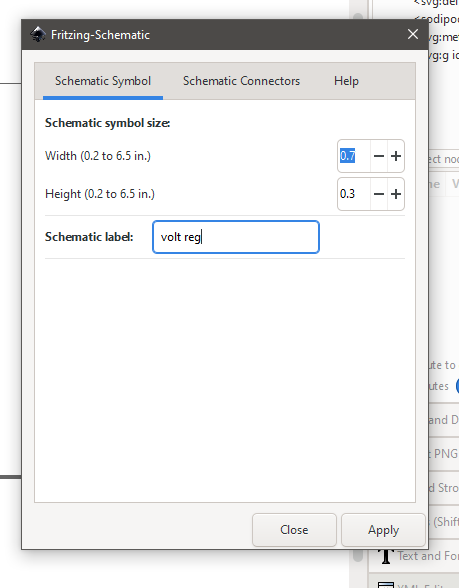Decrease the Height value with minus button
Image resolution: width=459 pixels, height=588 pixels.
click(379, 194)
